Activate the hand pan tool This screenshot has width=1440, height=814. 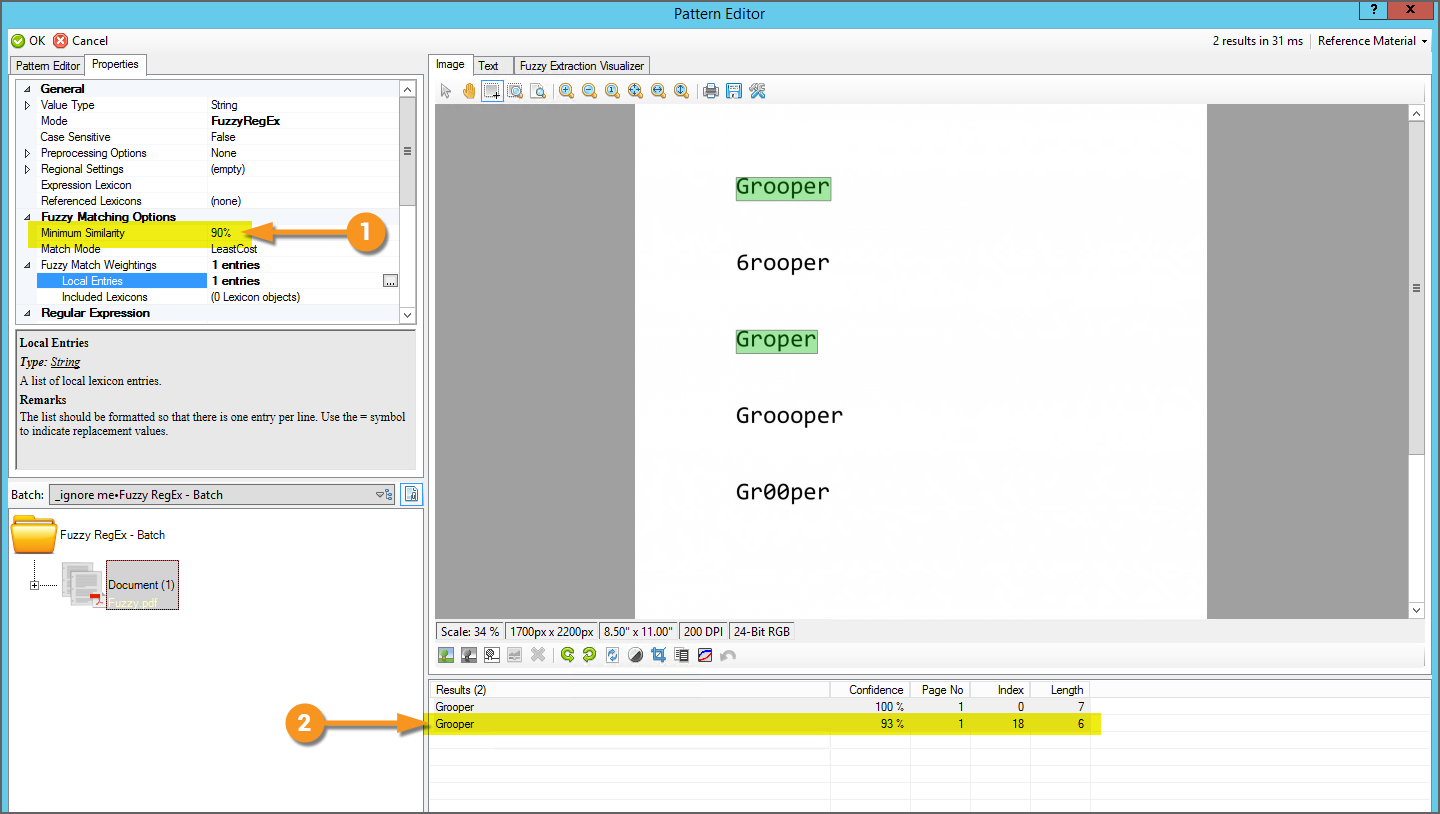click(x=469, y=91)
